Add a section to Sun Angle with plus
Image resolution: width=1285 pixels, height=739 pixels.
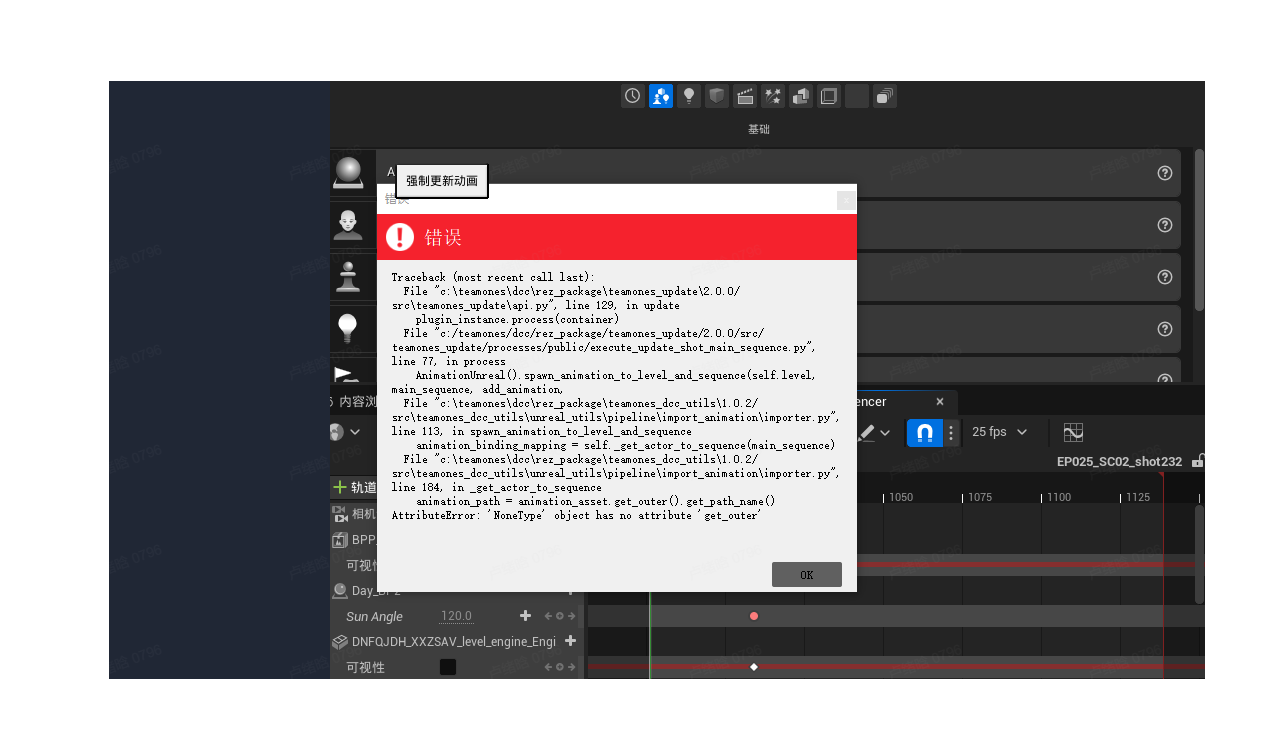525,616
